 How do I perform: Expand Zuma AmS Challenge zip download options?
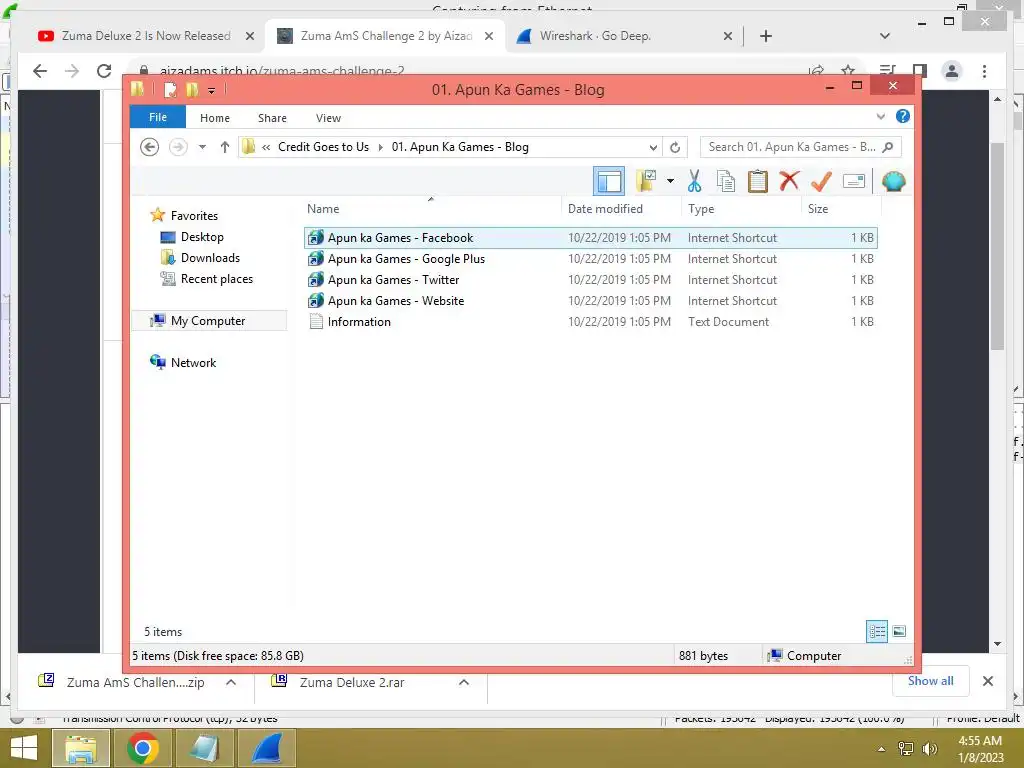coord(231,682)
